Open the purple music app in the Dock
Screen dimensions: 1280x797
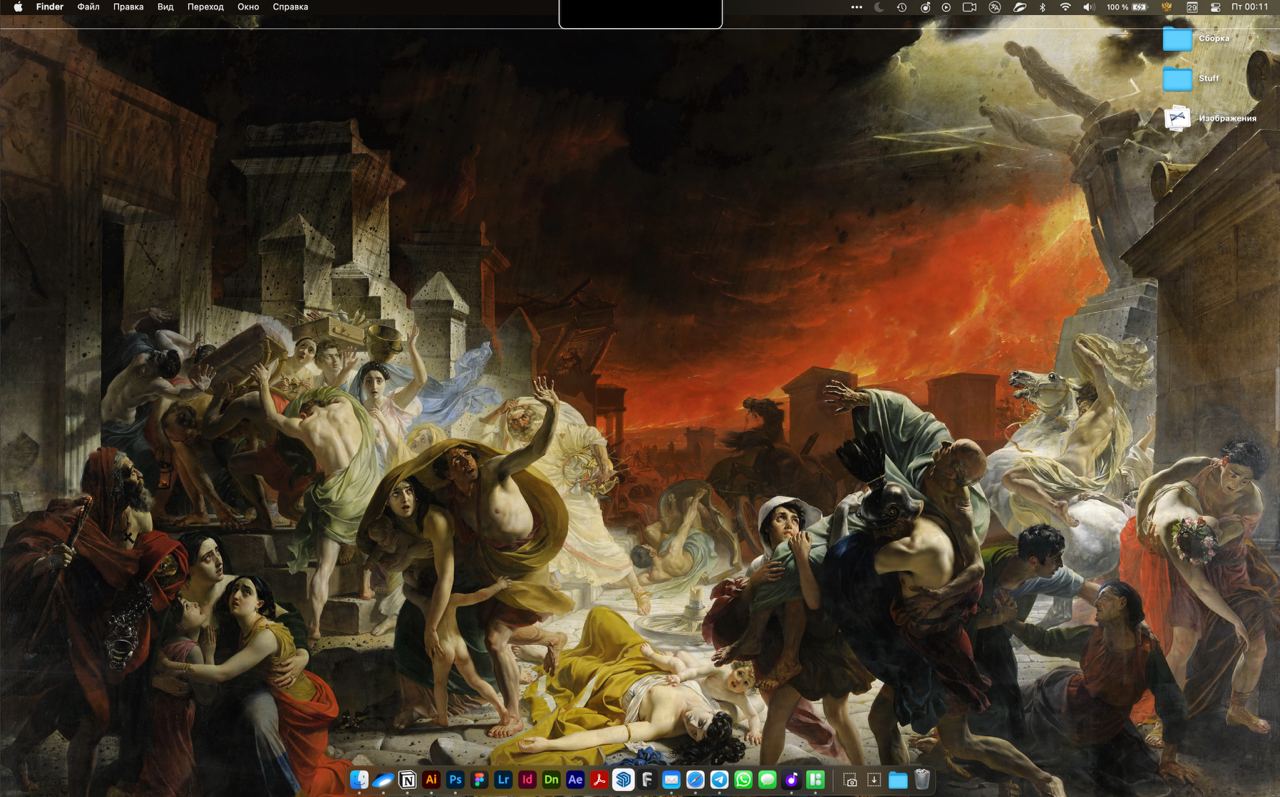(x=791, y=780)
